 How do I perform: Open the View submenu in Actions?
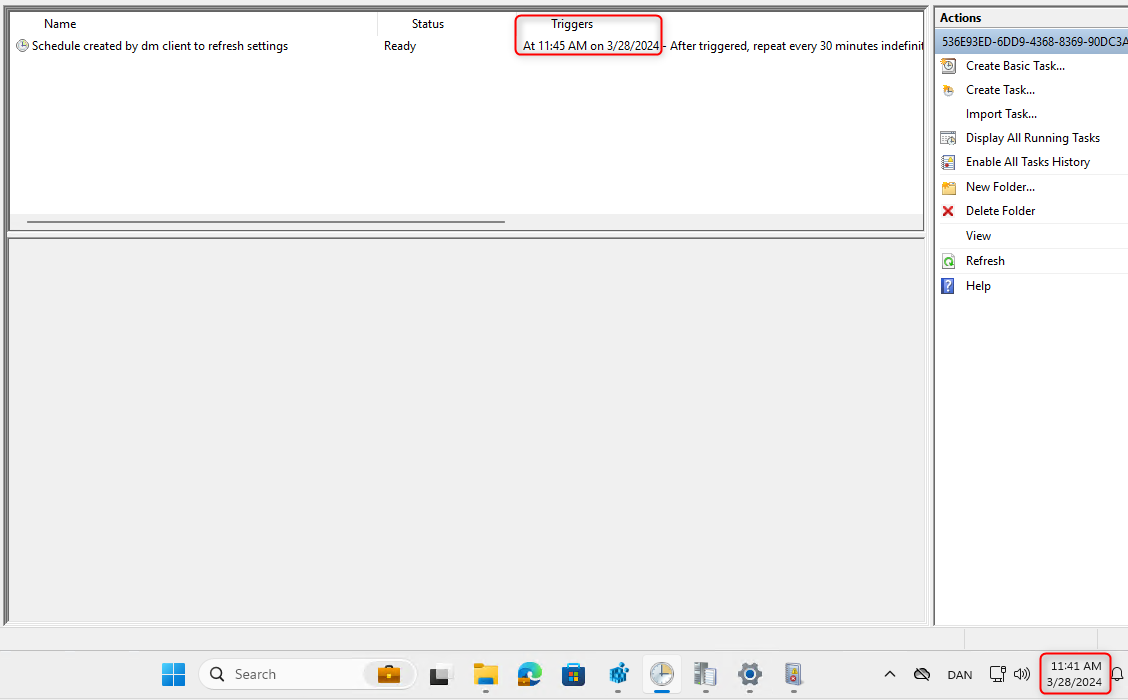(x=978, y=236)
